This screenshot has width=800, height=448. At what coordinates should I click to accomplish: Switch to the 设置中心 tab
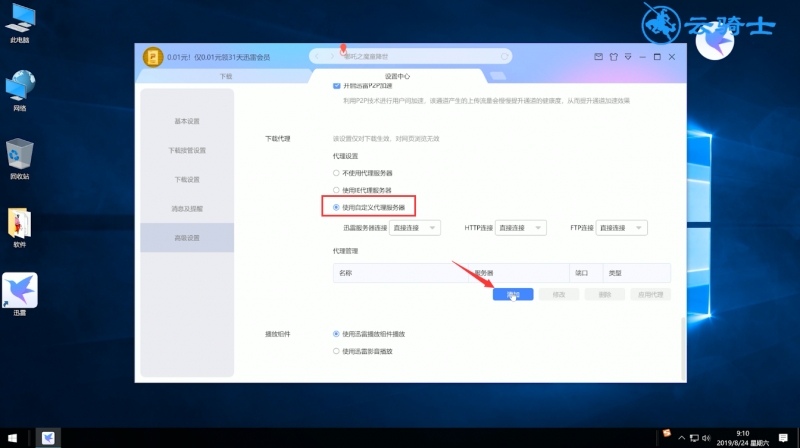397,76
